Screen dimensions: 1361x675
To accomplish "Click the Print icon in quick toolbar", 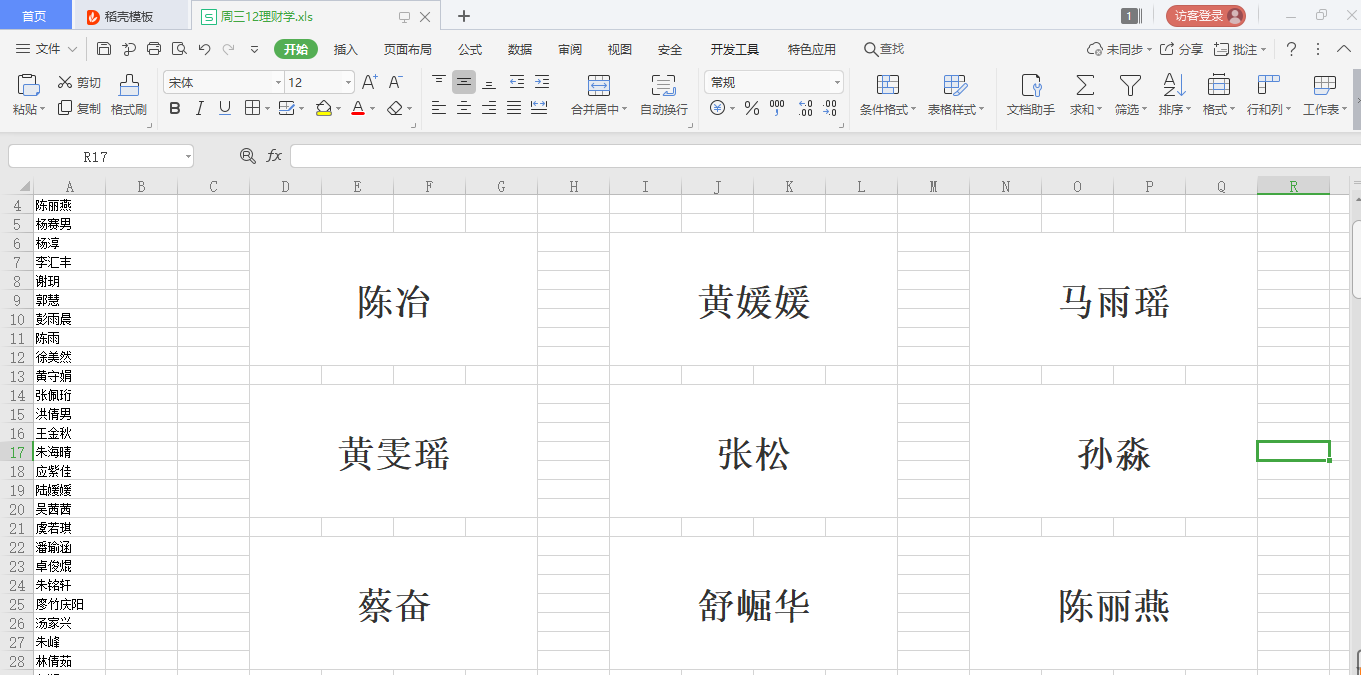I will tap(154, 49).
